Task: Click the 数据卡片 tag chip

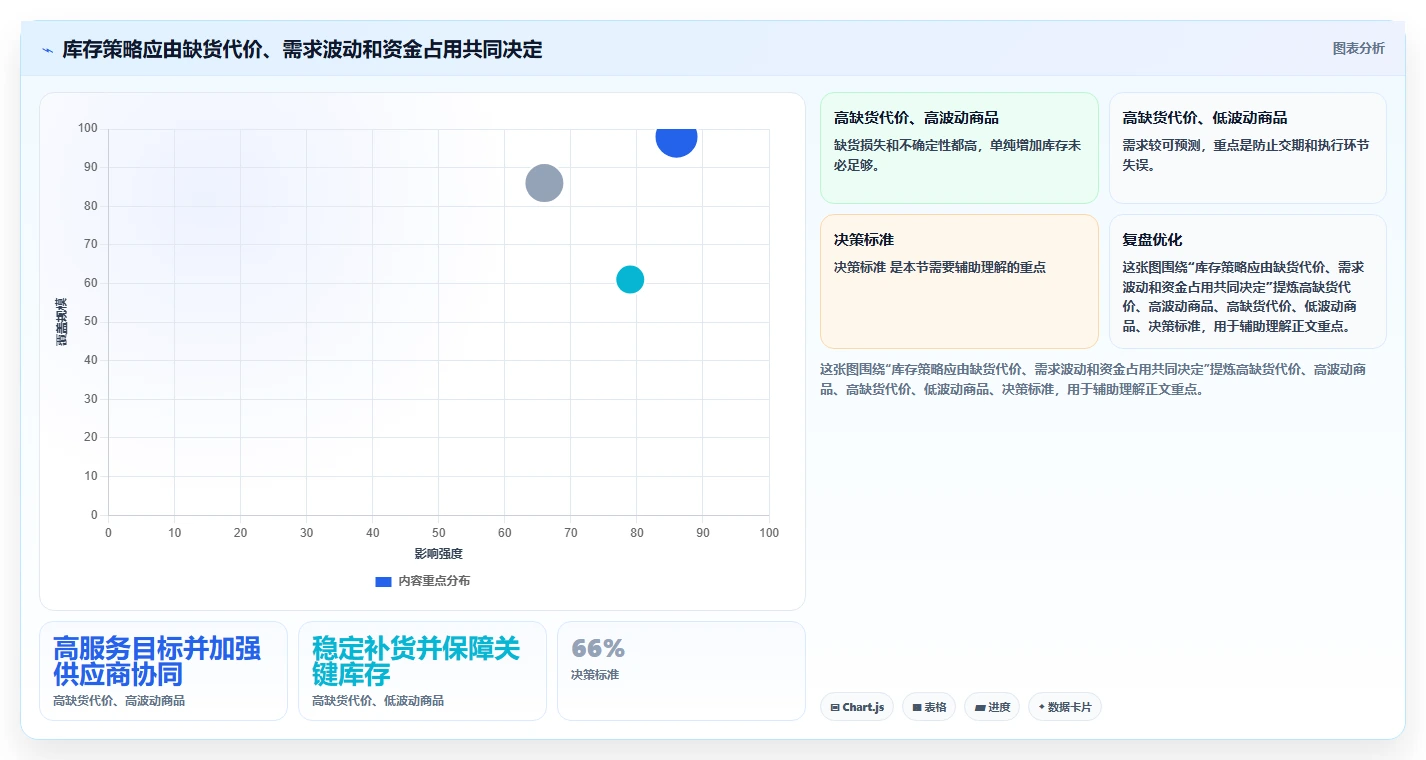Action: pyautogui.click(x=1064, y=707)
